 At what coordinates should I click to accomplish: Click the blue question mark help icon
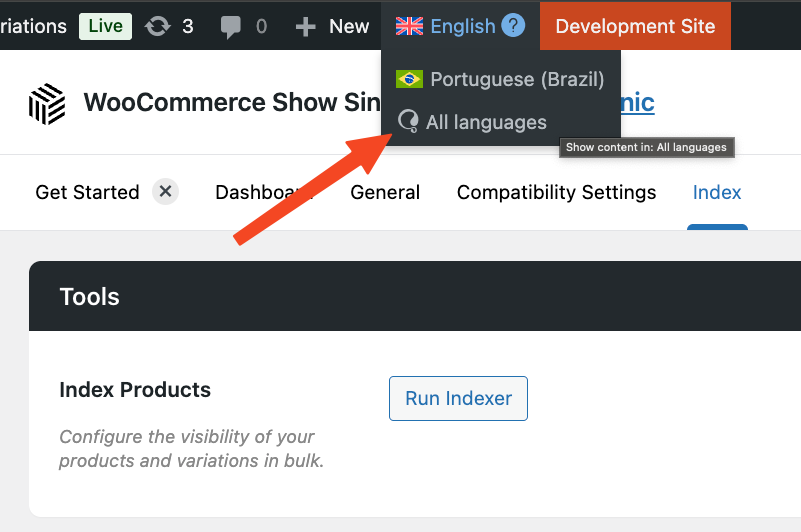click(x=513, y=25)
